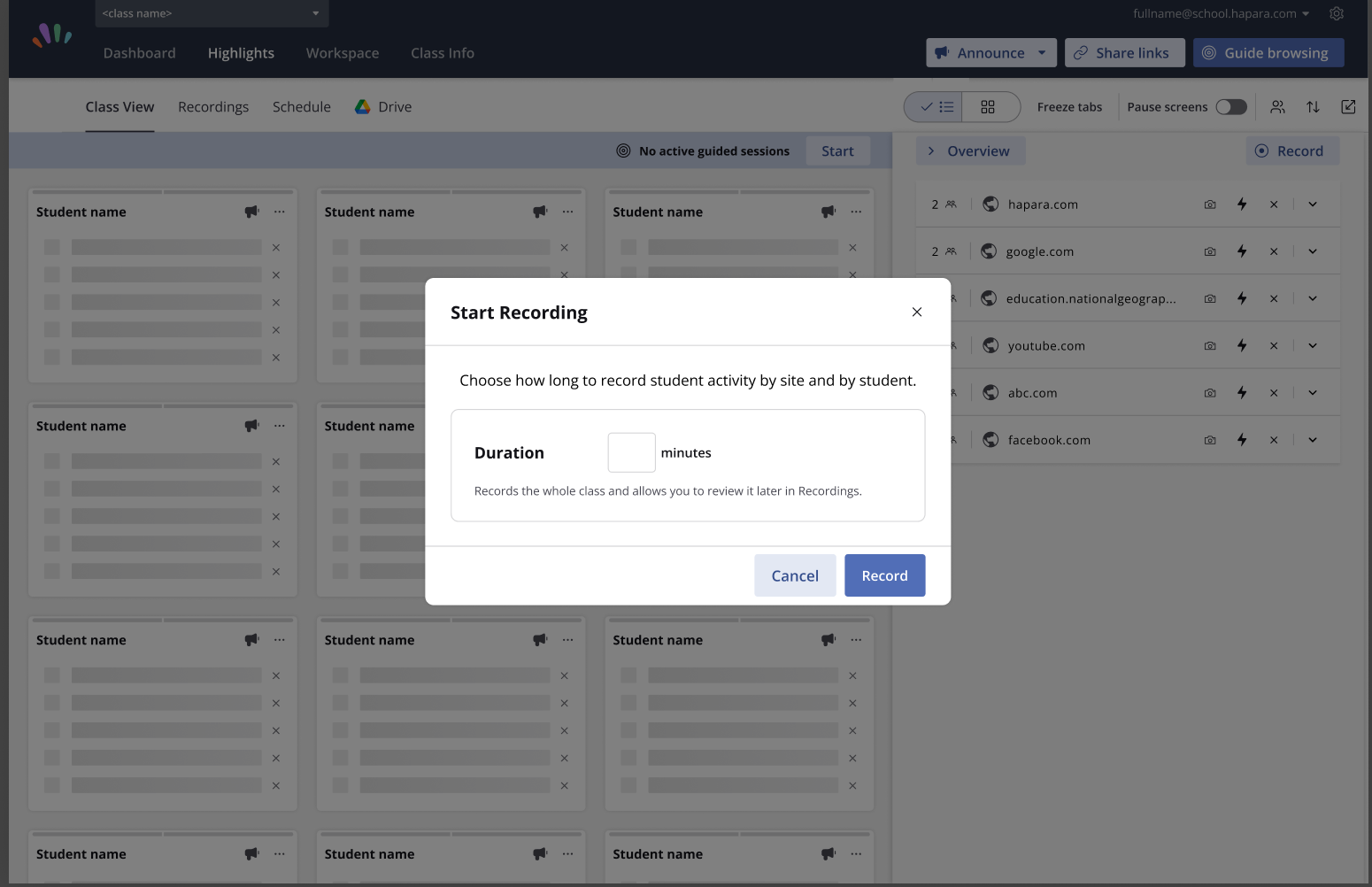Viewport: 1372px width, 887px height.
Task: Open the settings gear icon
Action: [1337, 13]
